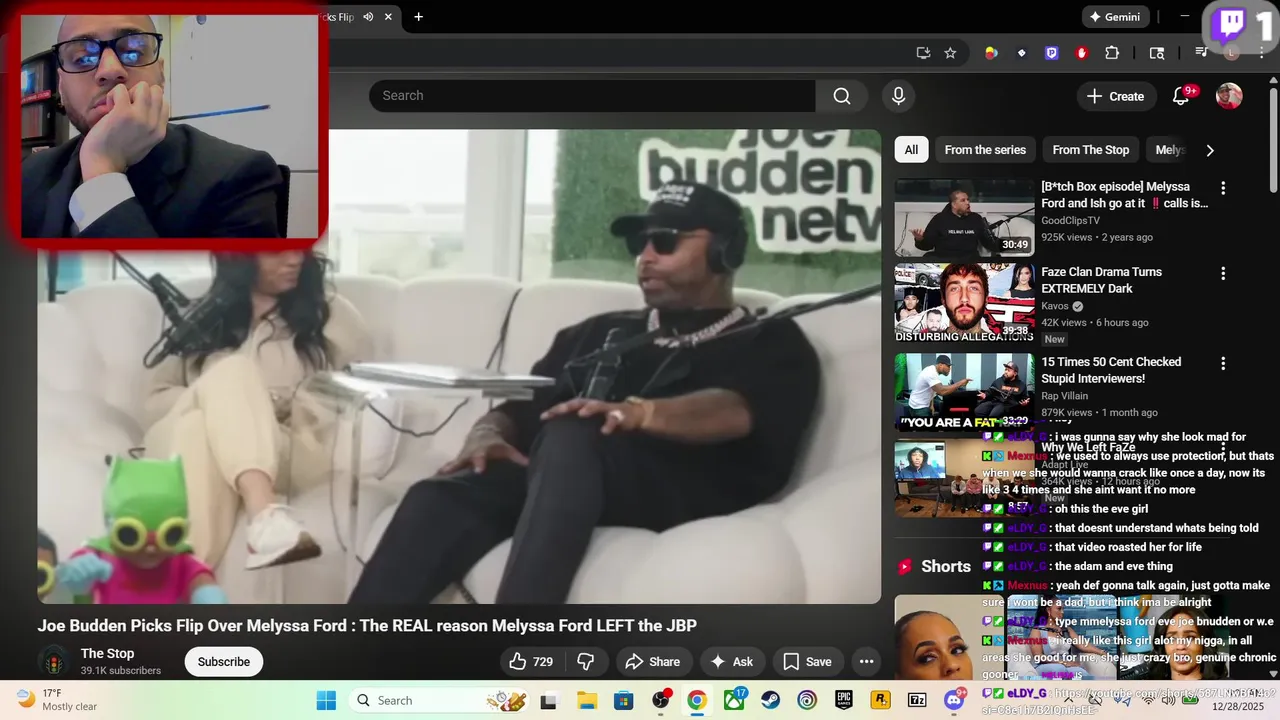Click the Gemini button in Chrome
This screenshot has width=1280, height=720.
(x=1115, y=17)
